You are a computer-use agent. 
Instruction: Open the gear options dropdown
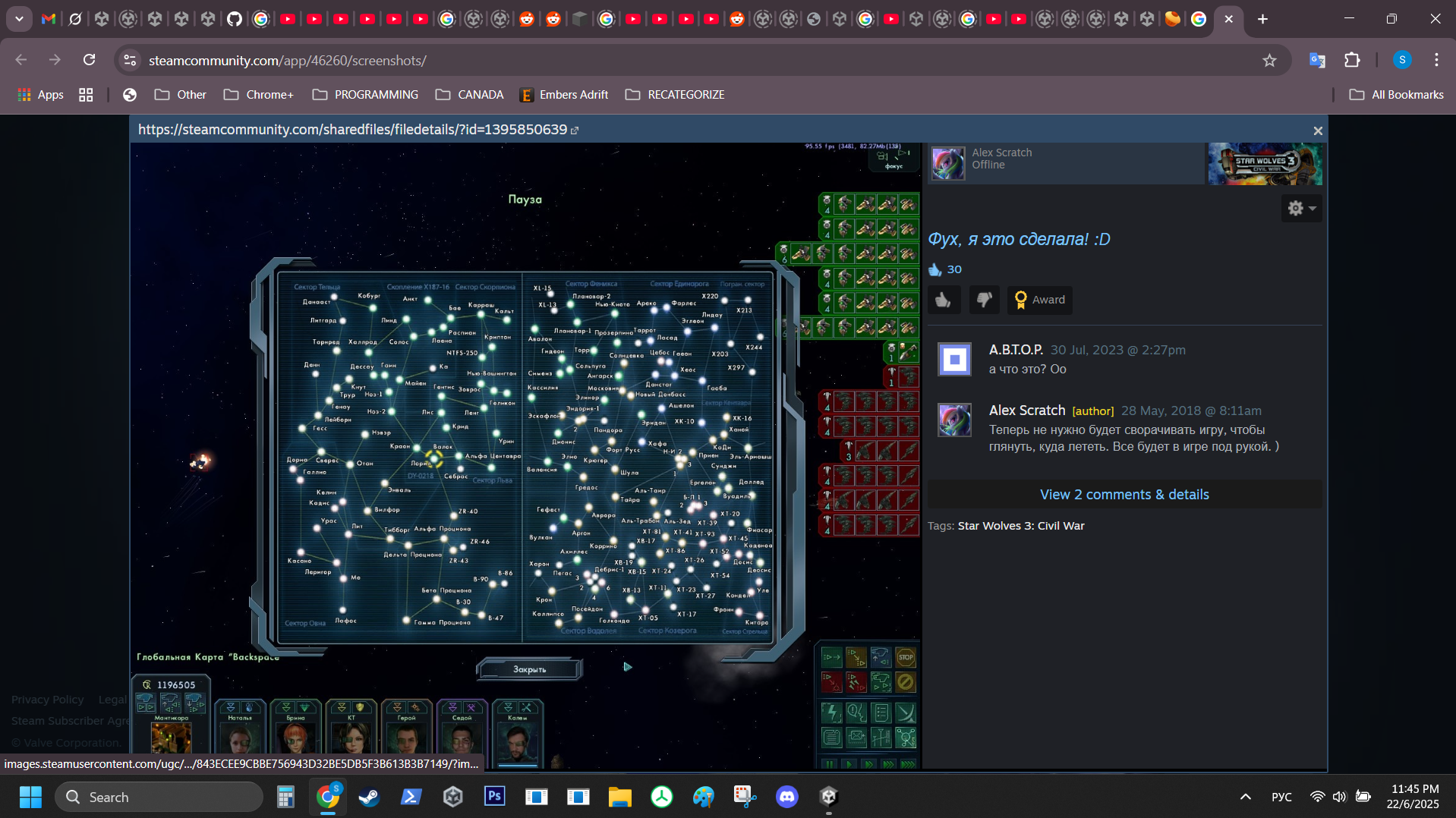pos(1301,208)
